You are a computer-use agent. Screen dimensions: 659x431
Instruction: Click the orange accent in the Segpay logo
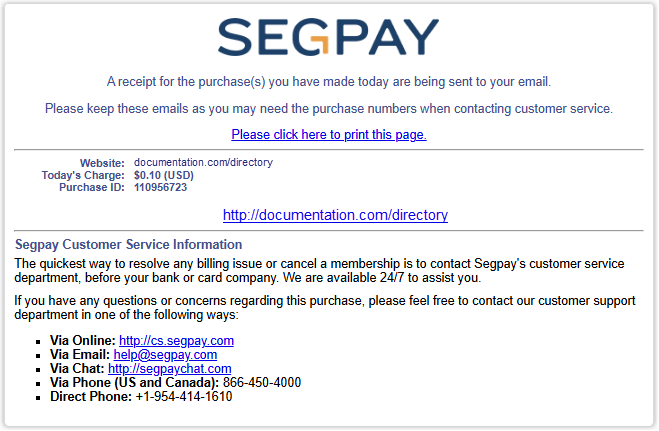pyautogui.click(x=320, y=45)
